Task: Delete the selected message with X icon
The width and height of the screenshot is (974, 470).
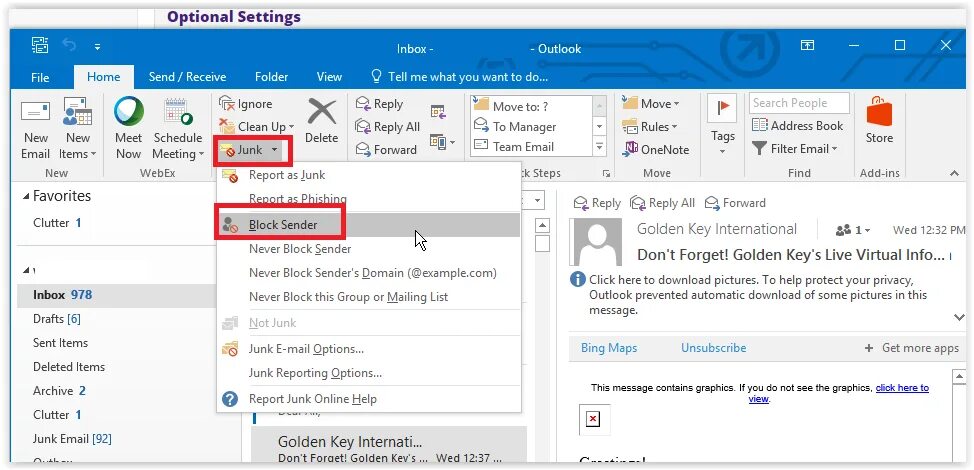Action: 322,122
